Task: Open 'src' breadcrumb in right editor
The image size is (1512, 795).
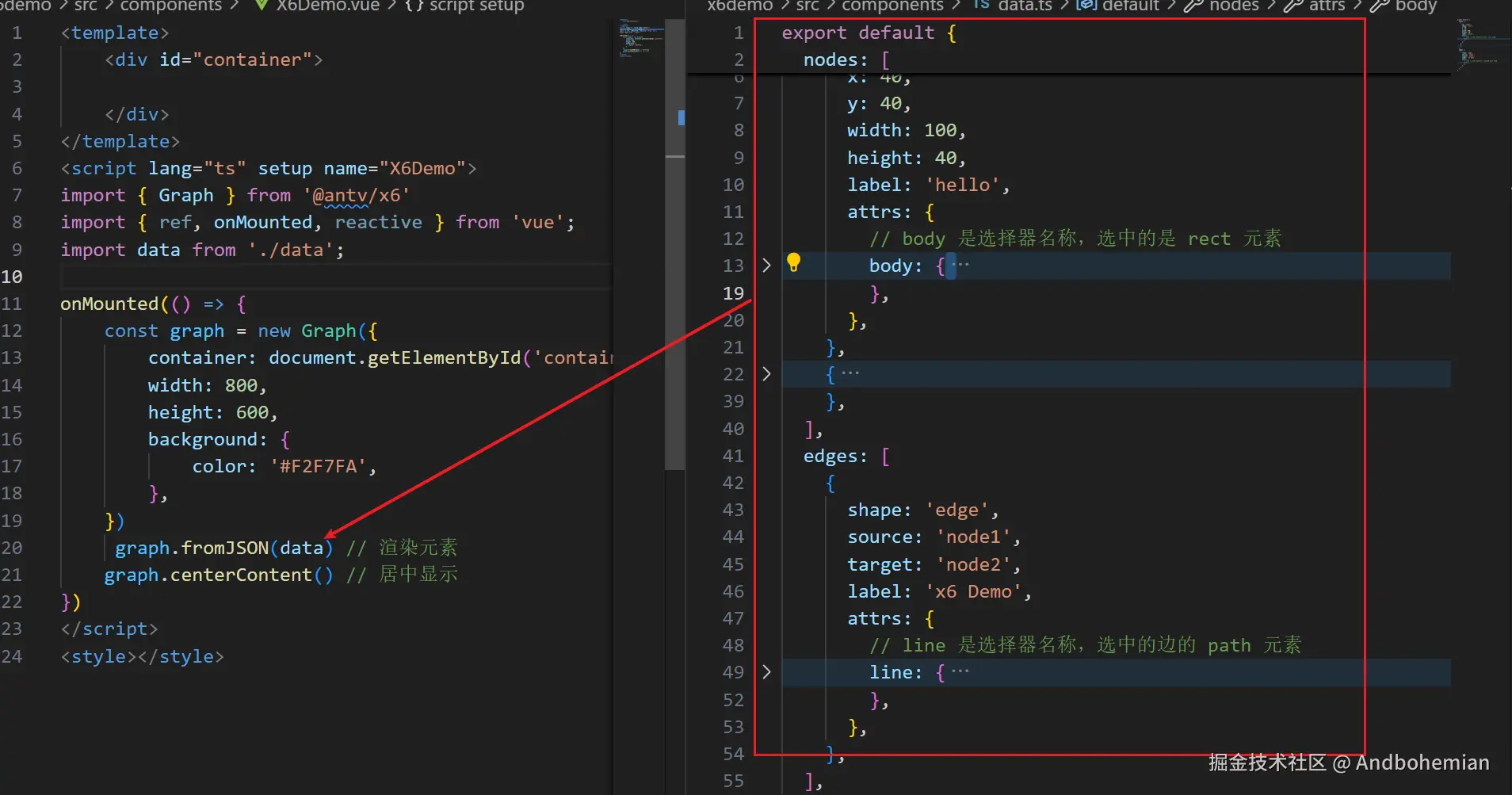Action: coord(808,6)
